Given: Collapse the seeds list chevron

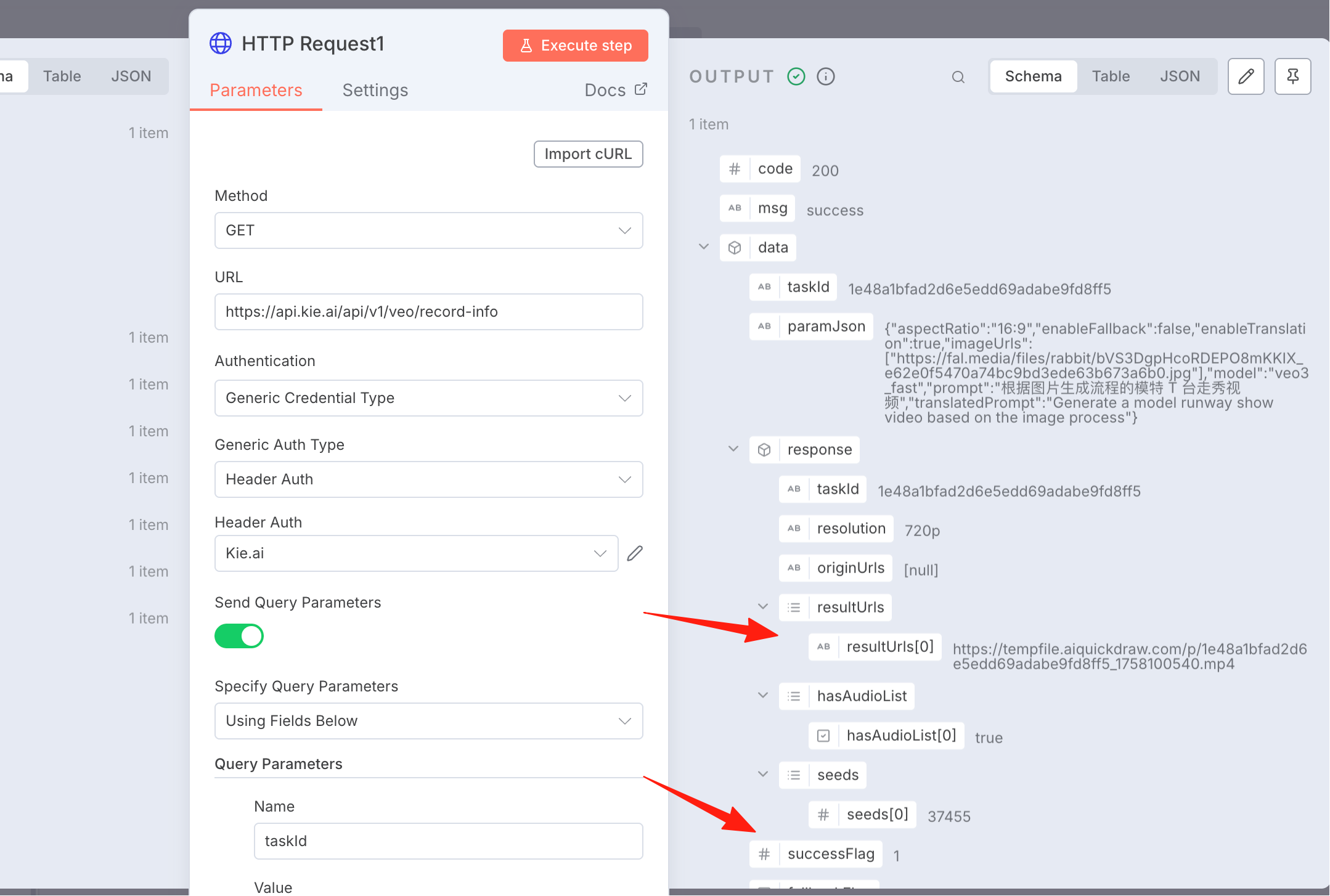Looking at the screenshot, I should [762, 775].
